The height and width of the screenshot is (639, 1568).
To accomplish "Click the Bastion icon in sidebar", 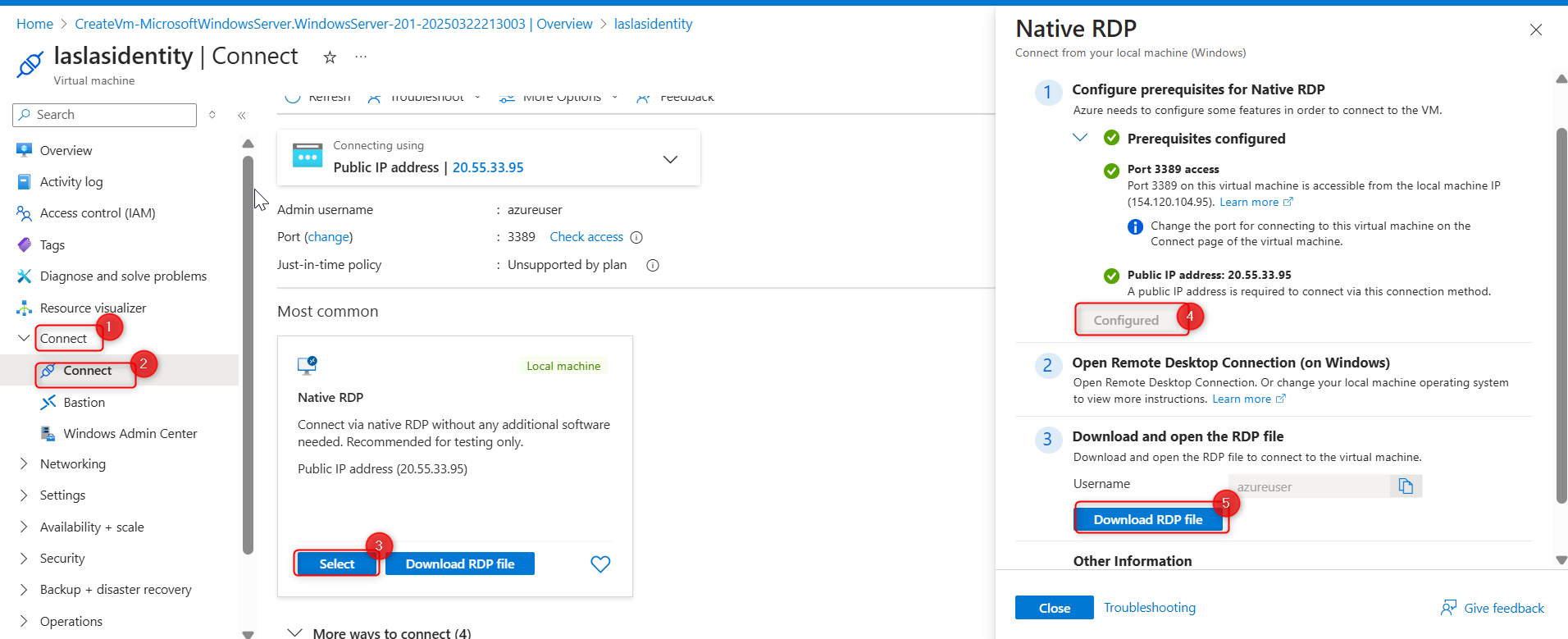I will click(x=48, y=402).
